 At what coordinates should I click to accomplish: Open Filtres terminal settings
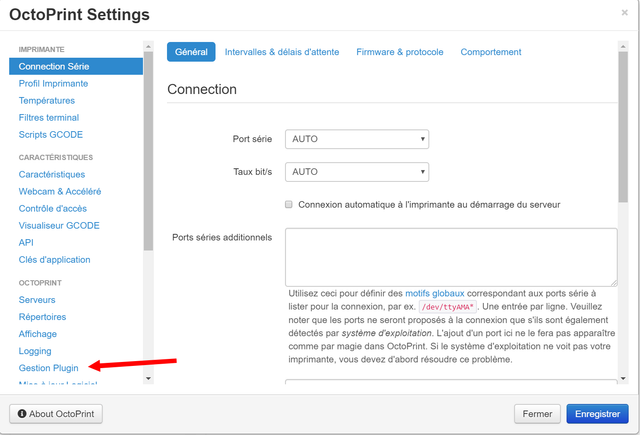tap(49, 118)
